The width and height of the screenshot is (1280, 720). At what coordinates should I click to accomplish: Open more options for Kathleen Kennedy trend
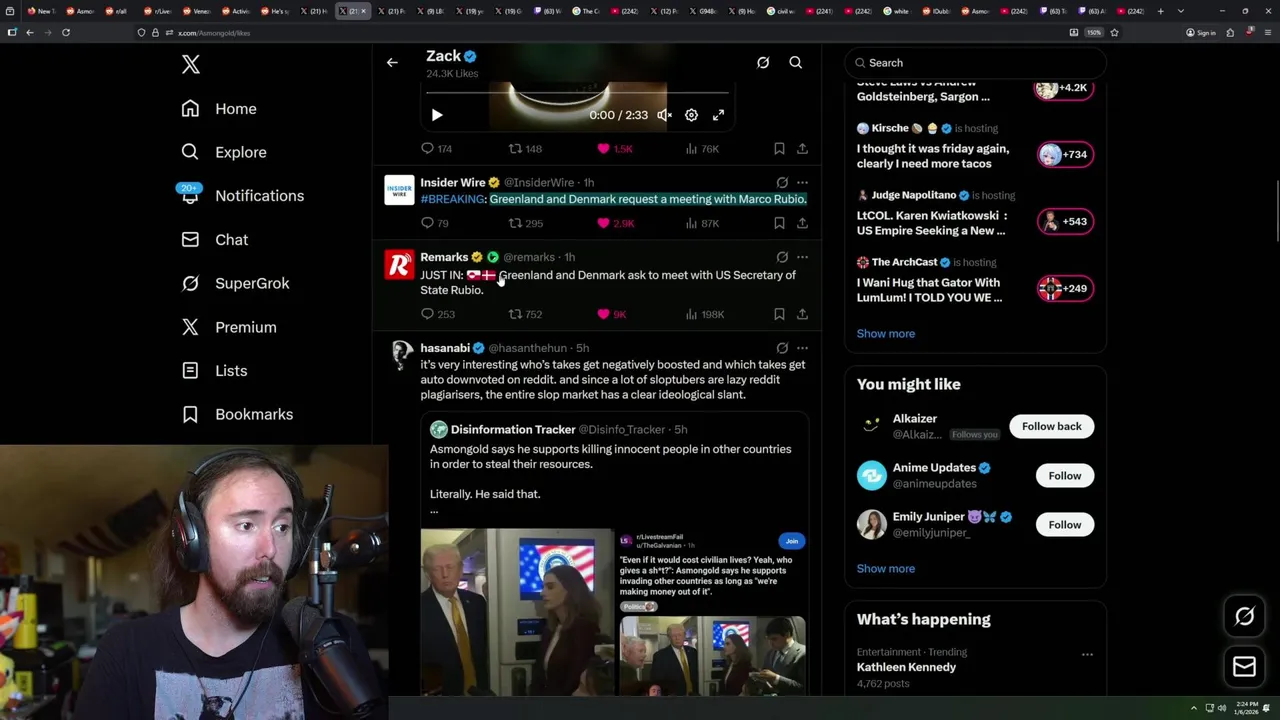[1087, 654]
